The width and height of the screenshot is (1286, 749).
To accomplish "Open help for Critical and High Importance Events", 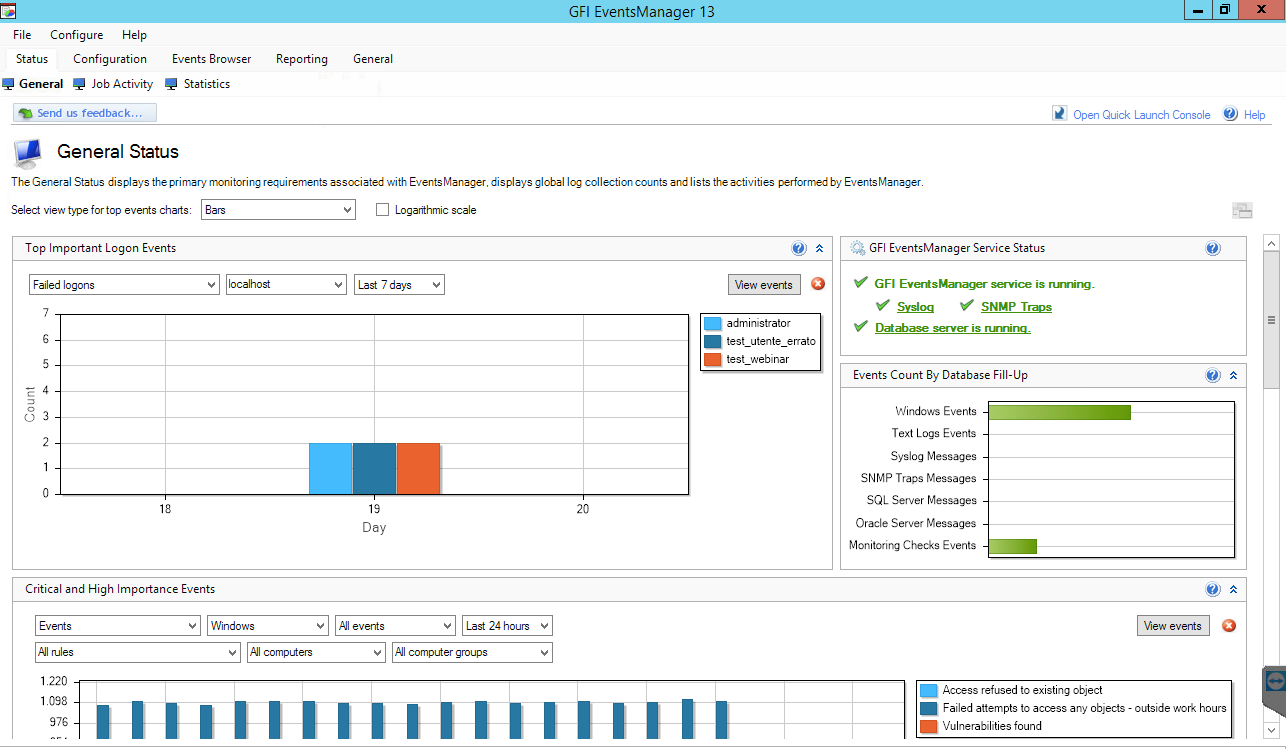I will (1213, 589).
